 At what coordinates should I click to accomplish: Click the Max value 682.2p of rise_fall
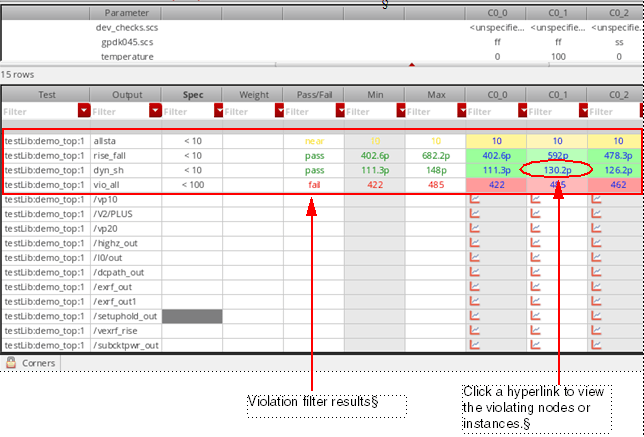pos(435,156)
